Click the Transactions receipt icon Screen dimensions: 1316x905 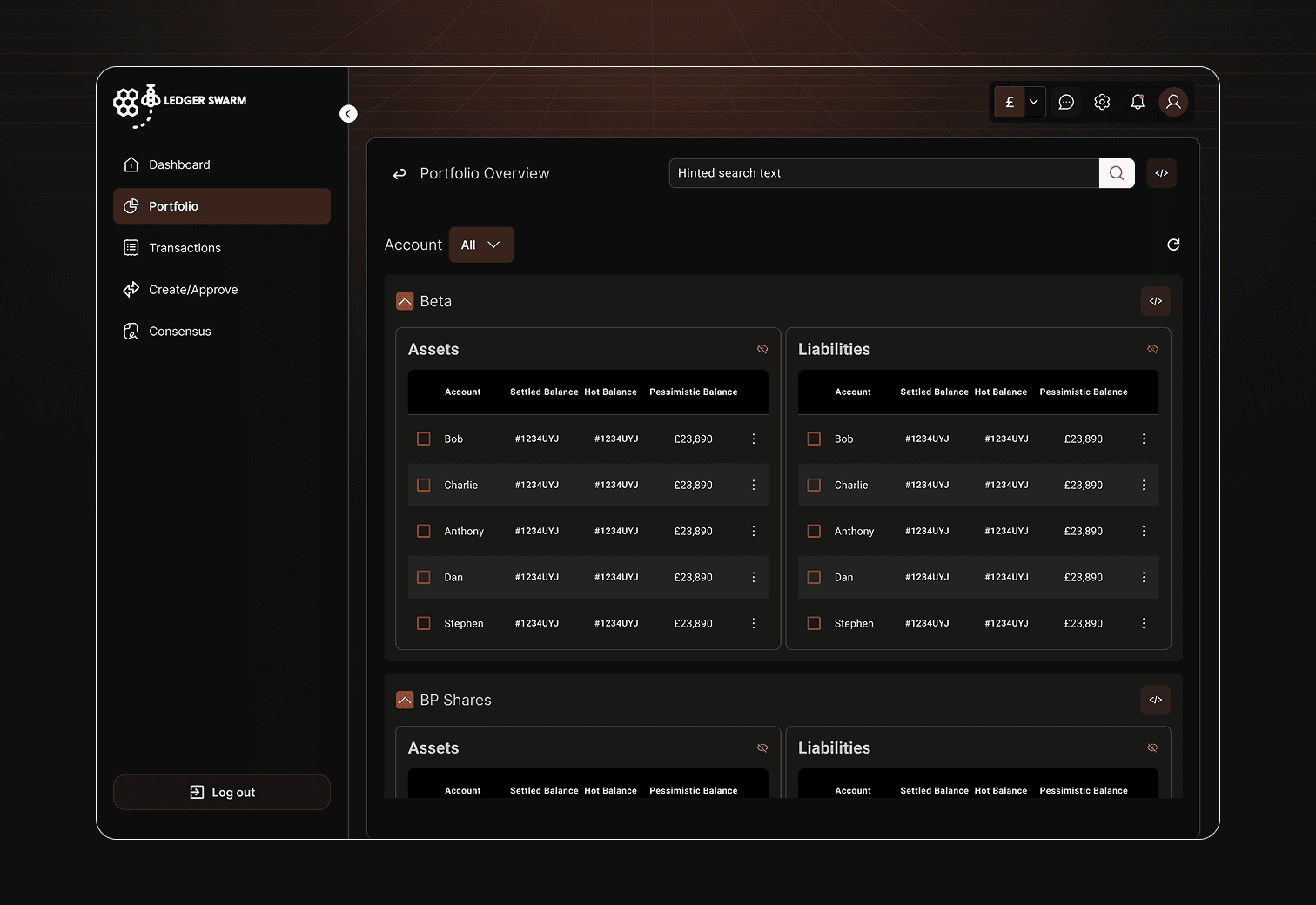point(131,247)
